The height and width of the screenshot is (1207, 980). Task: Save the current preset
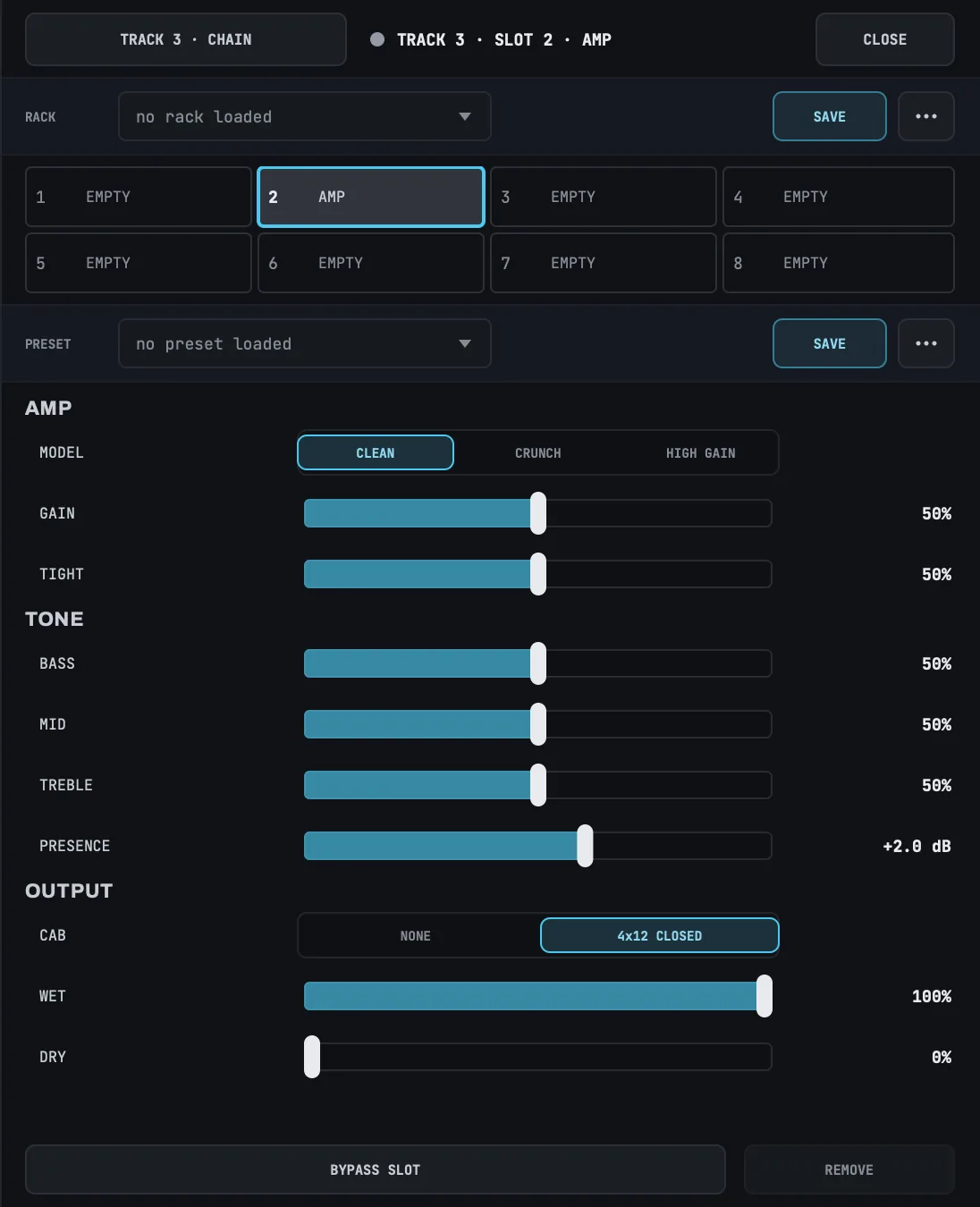pyautogui.click(x=830, y=343)
